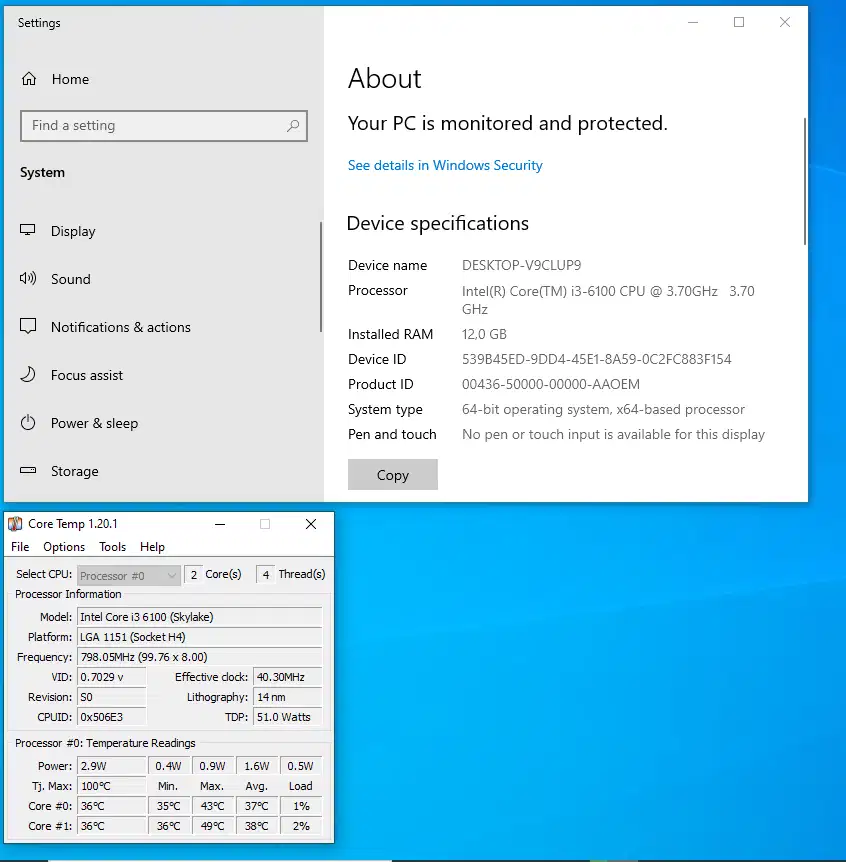The height and width of the screenshot is (862, 846).
Task: Click the Settings sidebar scrollbar
Action: click(x=320, y=277)
